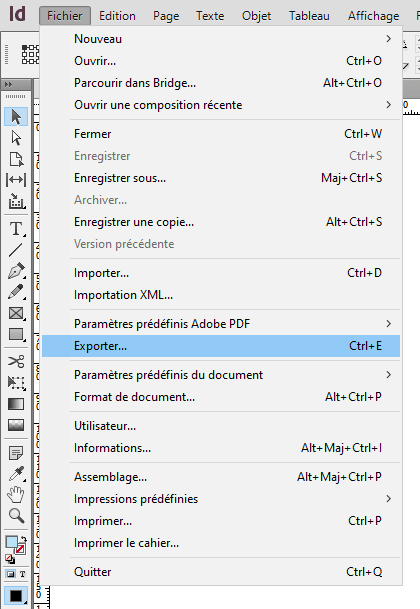Select the Scissors tool
420x609 pixels.
(x=16, y=361)
